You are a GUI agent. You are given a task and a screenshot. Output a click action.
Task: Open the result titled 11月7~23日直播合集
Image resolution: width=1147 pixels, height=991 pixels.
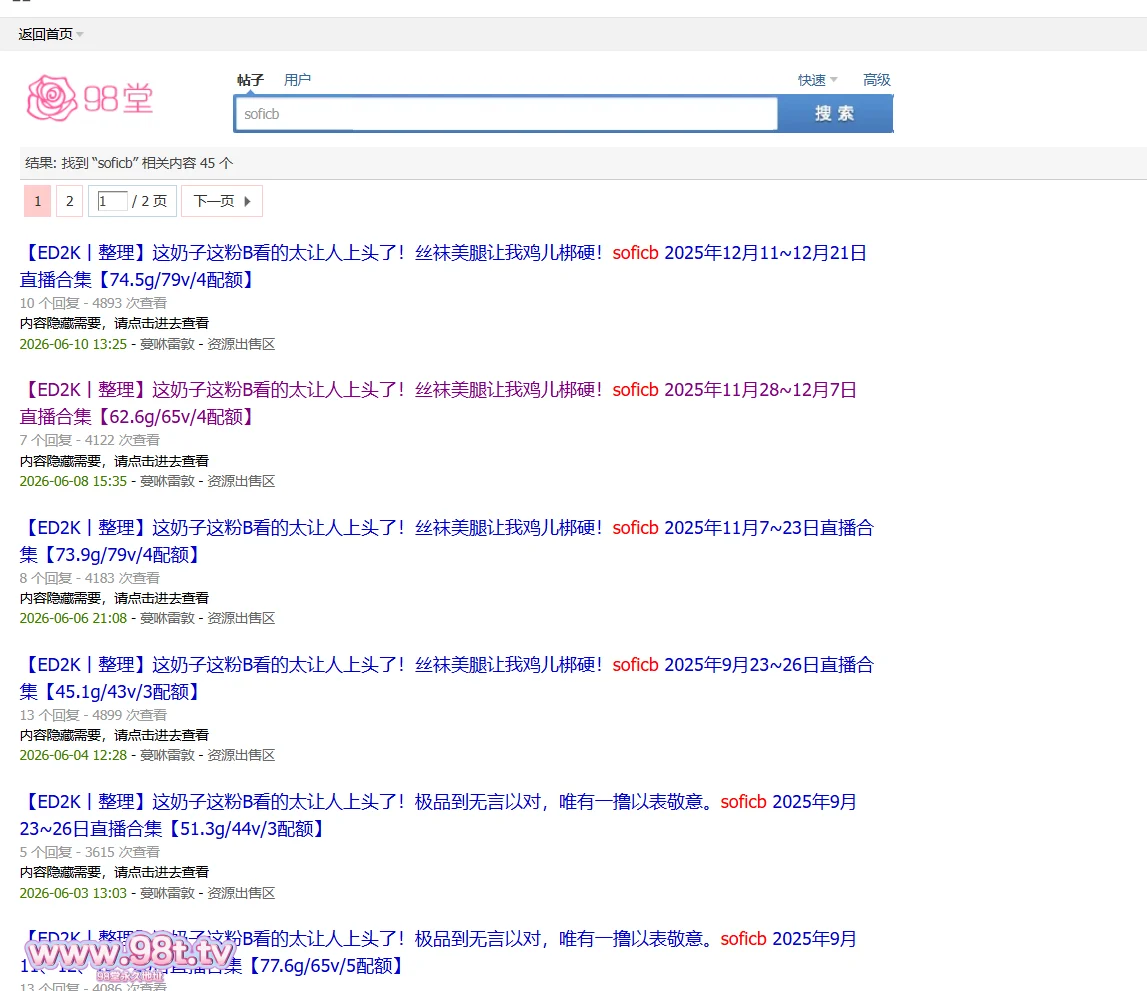point(447,541)
